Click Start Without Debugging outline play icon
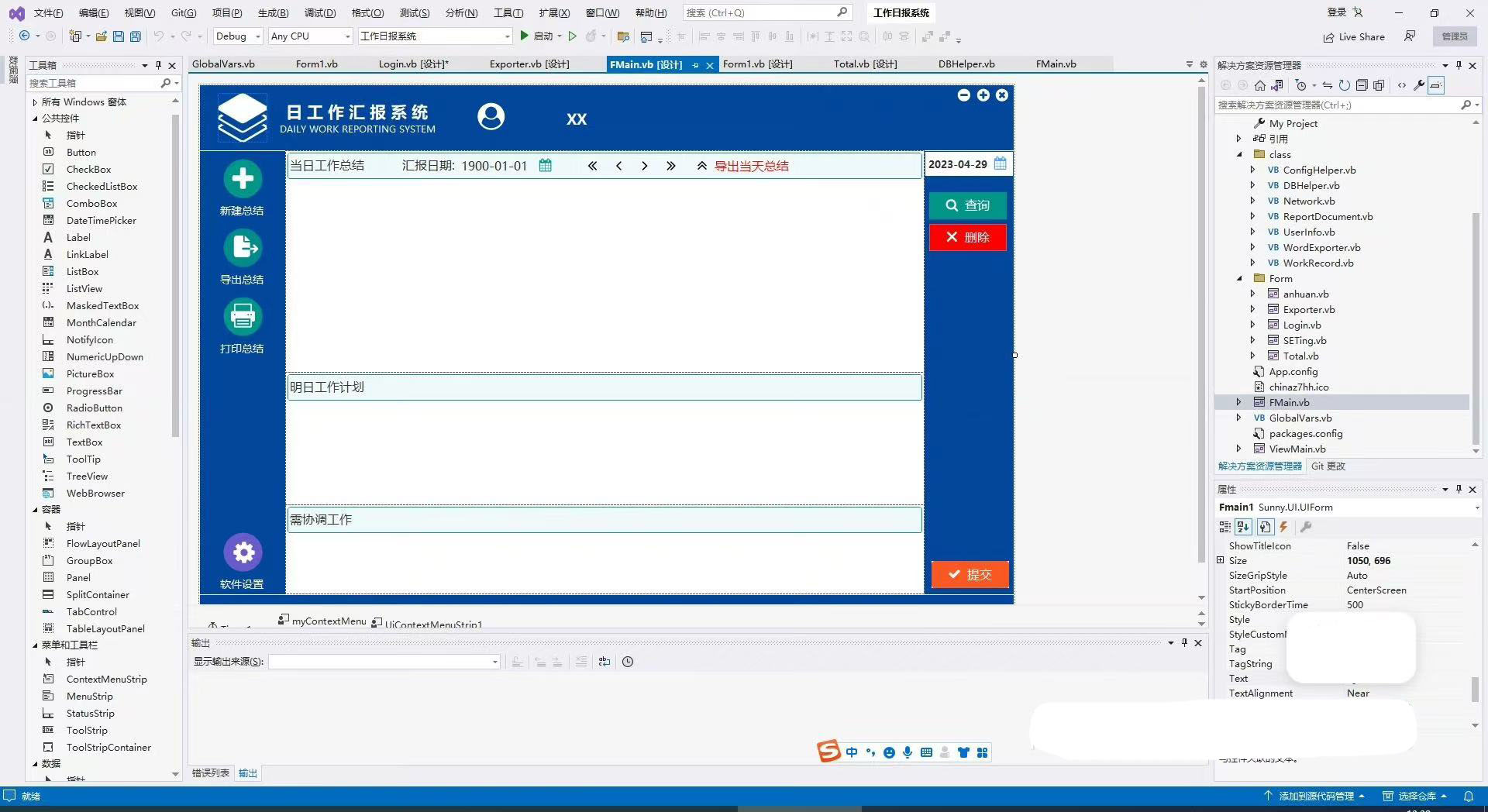The height and width of the screenshot is (812, 1488). (x=572, y=36)
